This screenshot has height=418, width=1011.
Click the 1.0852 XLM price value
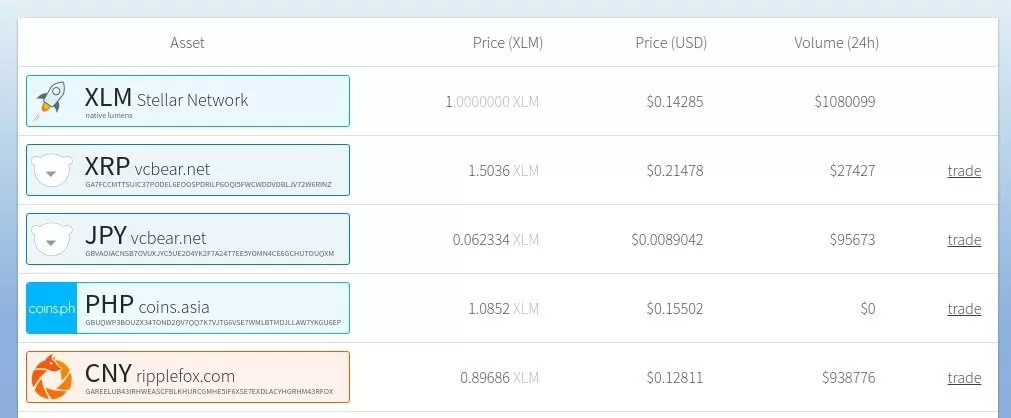coord(504,309)
